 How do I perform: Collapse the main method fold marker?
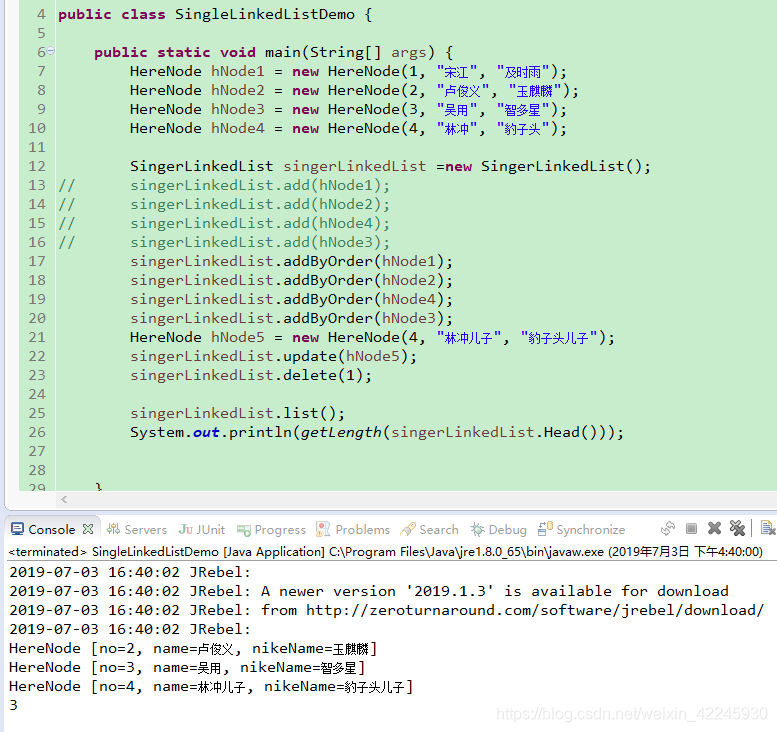point(51,51)
